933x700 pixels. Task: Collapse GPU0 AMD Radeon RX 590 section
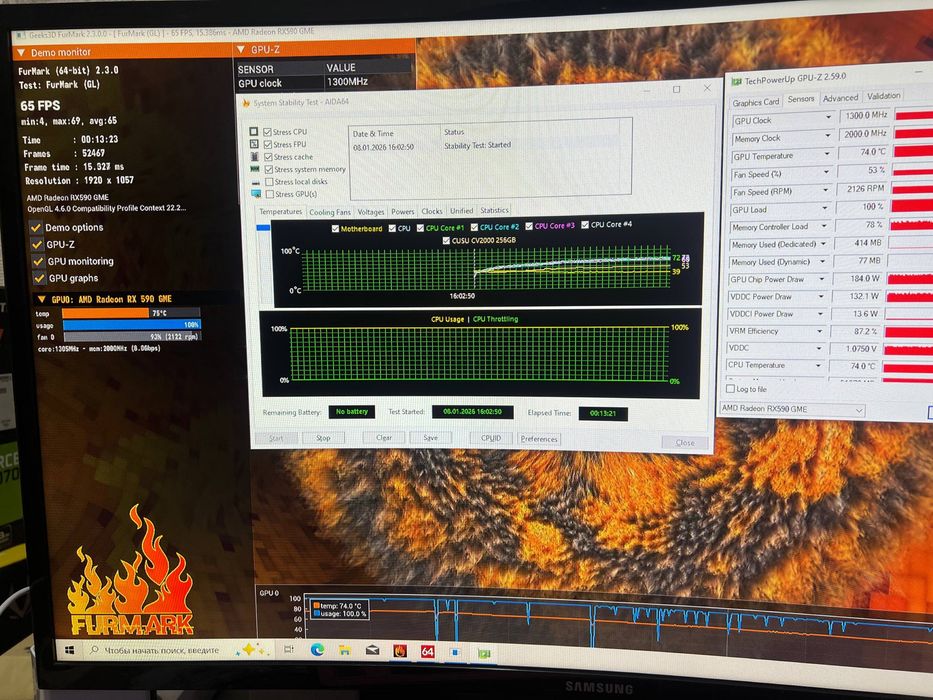coord(42,299)
